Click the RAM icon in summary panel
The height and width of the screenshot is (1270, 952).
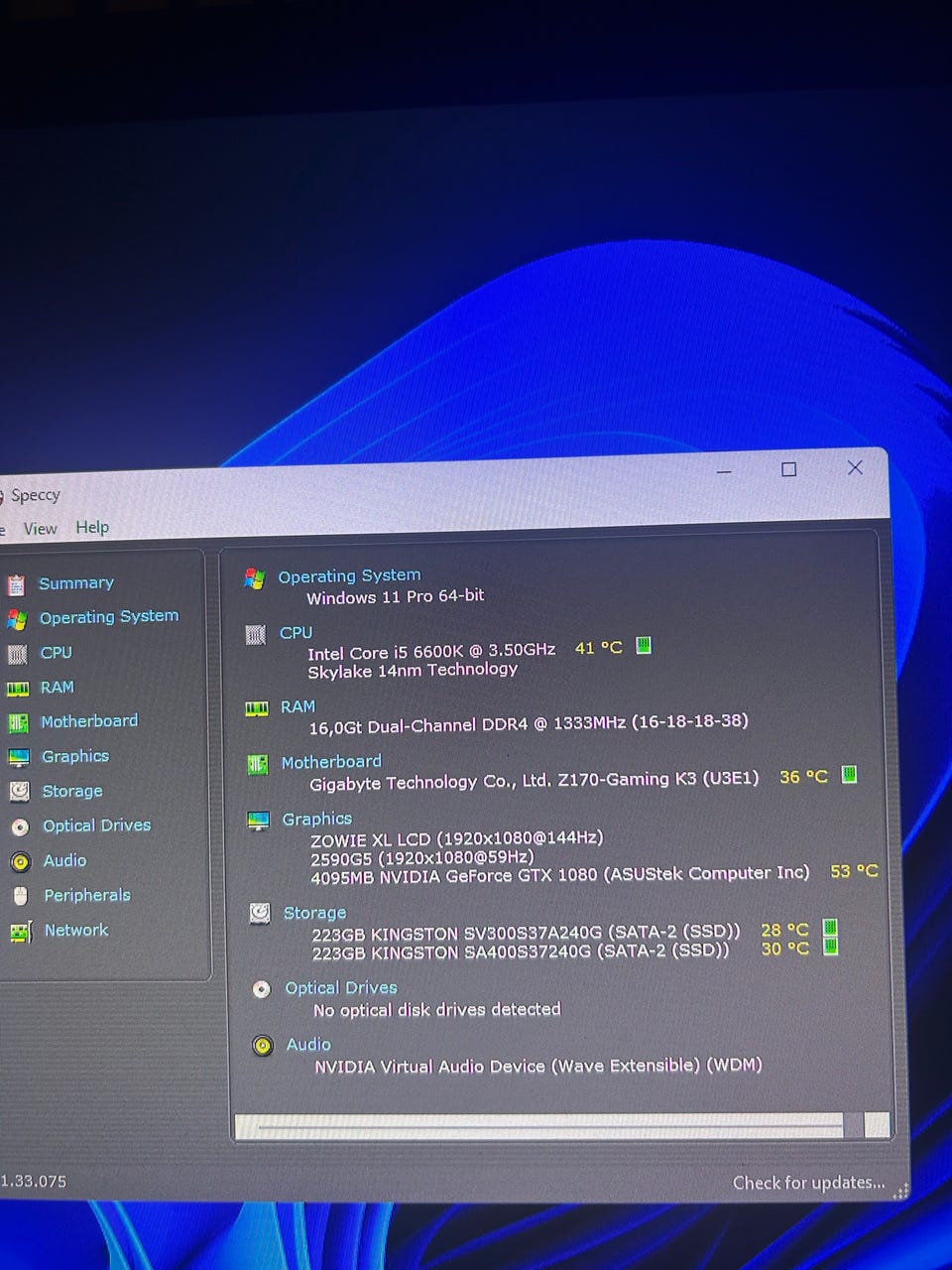point(257,708)
